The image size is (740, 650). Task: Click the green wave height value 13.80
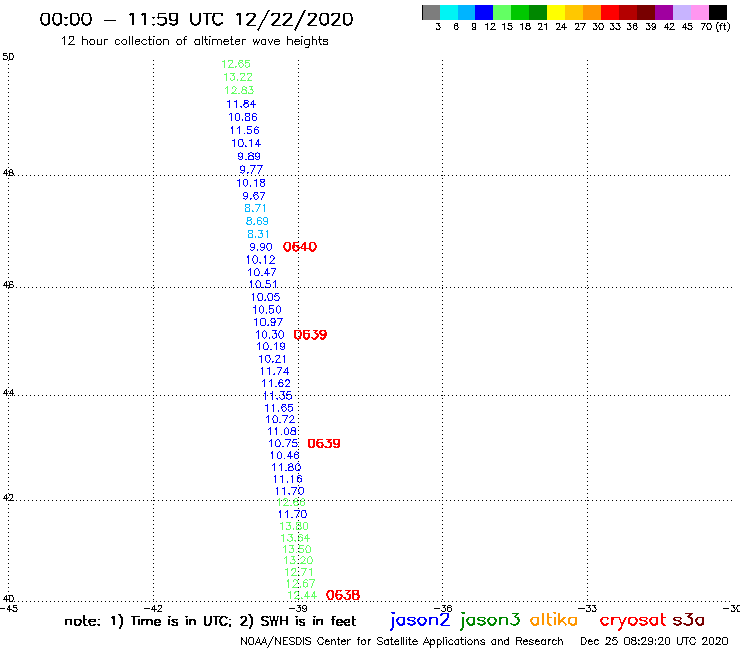tap(294, 526)
